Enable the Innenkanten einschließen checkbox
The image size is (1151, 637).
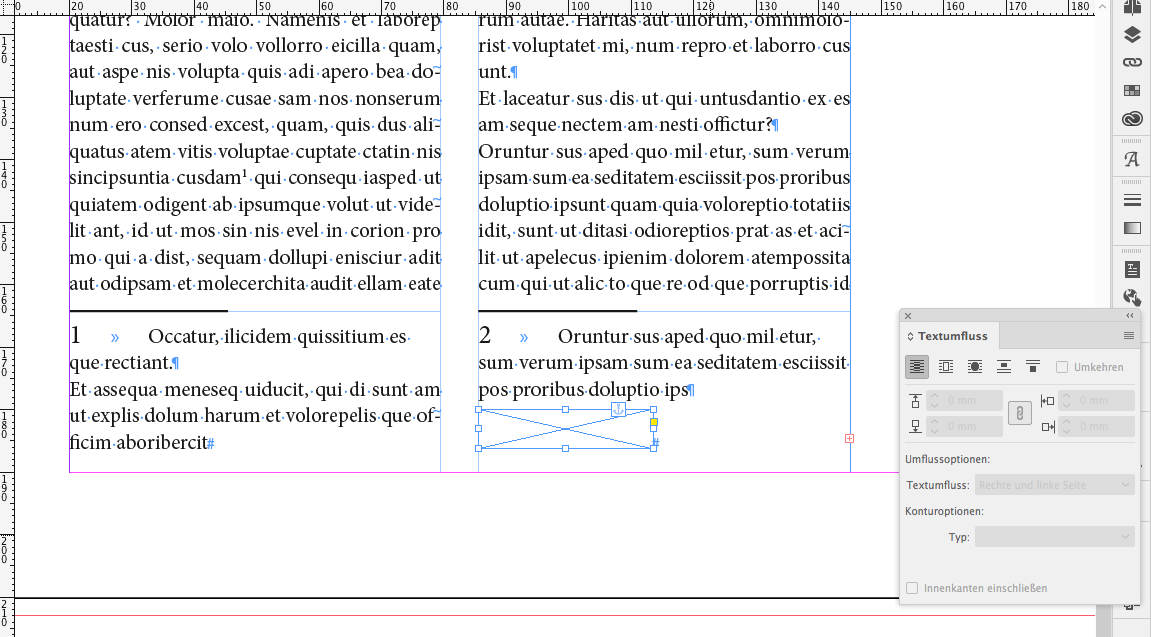912,588
